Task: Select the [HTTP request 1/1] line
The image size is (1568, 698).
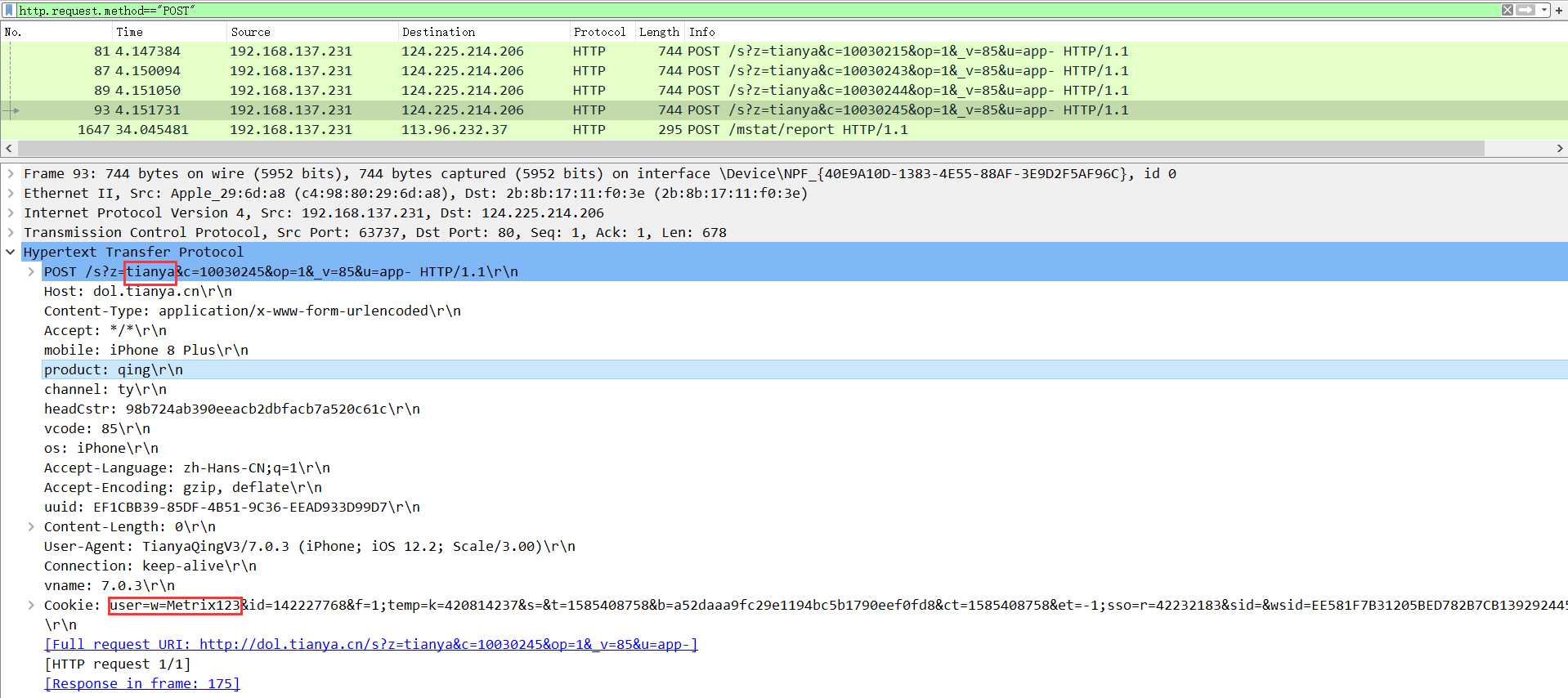Action: (x=118, y=664)
